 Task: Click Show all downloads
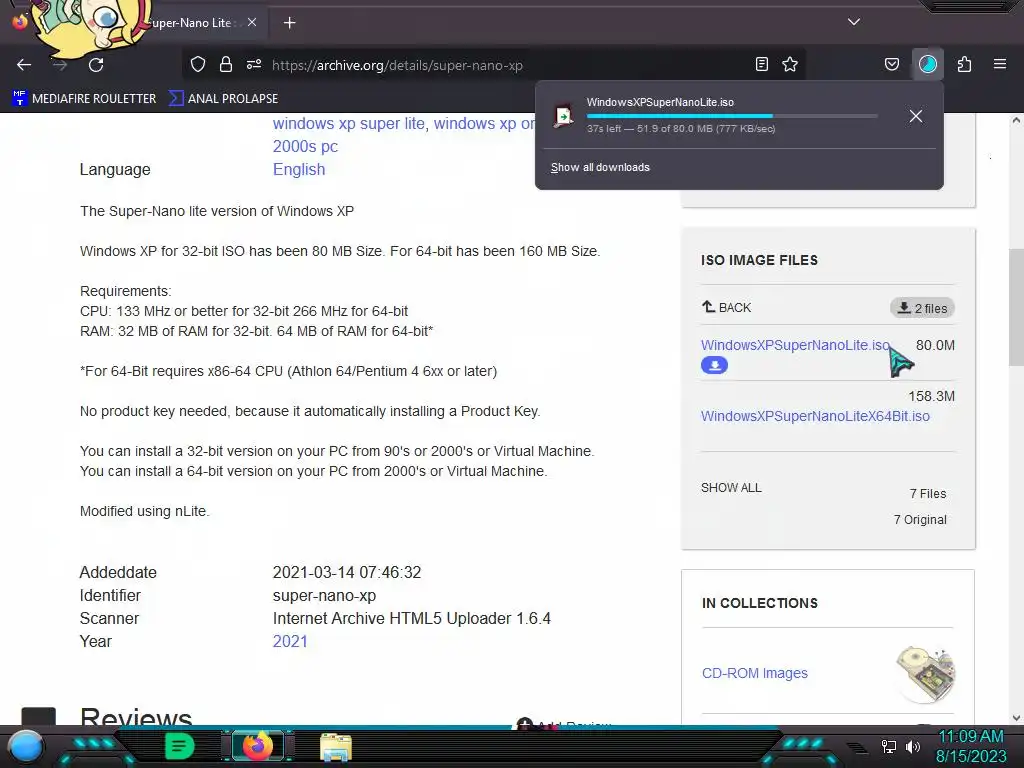pyautogui.click(x=600, y=168)
